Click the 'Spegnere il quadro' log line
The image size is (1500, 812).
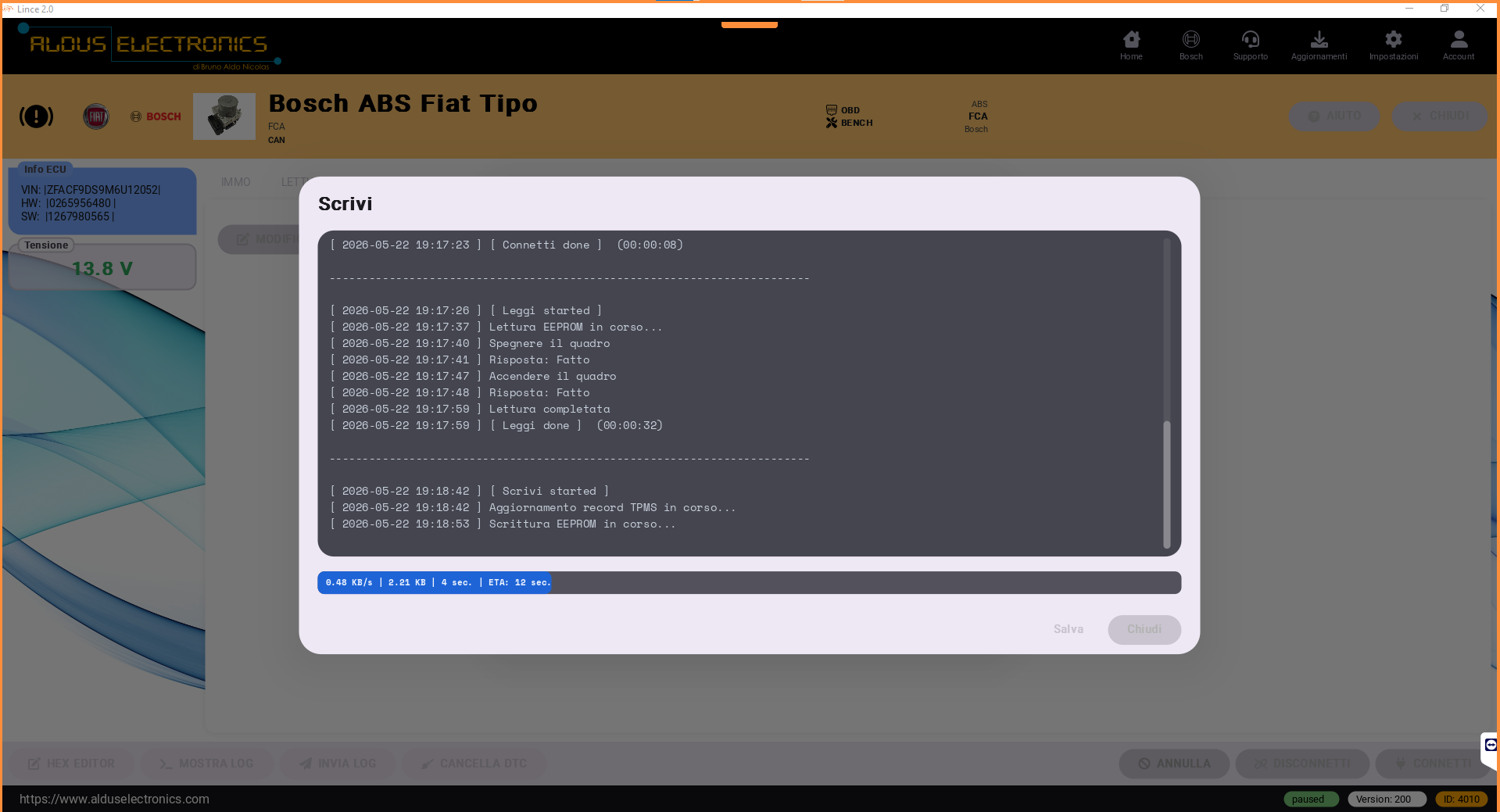tap(470, 343)
